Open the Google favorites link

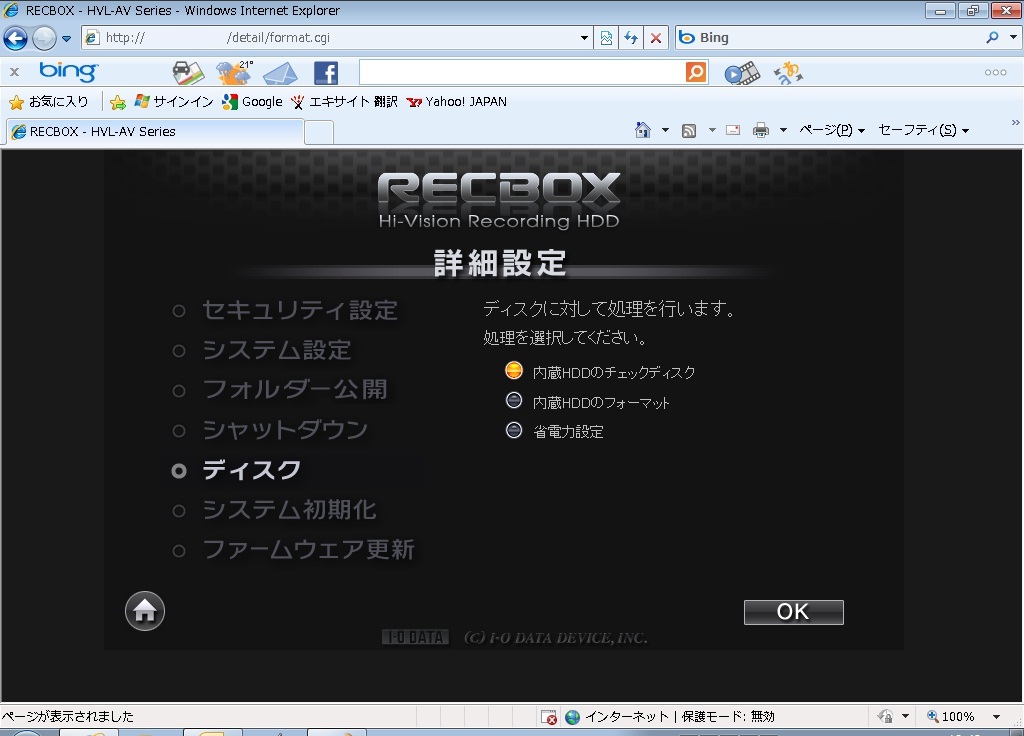coord(253,101)
